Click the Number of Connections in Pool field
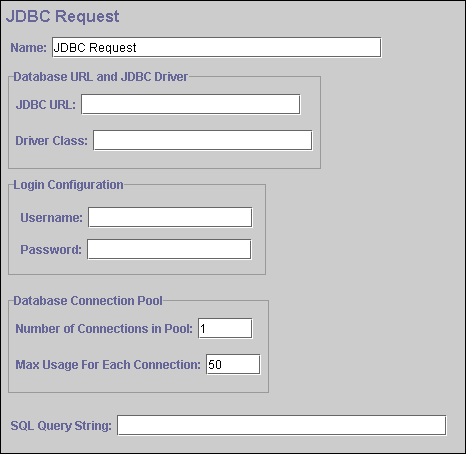 point(225,328)
